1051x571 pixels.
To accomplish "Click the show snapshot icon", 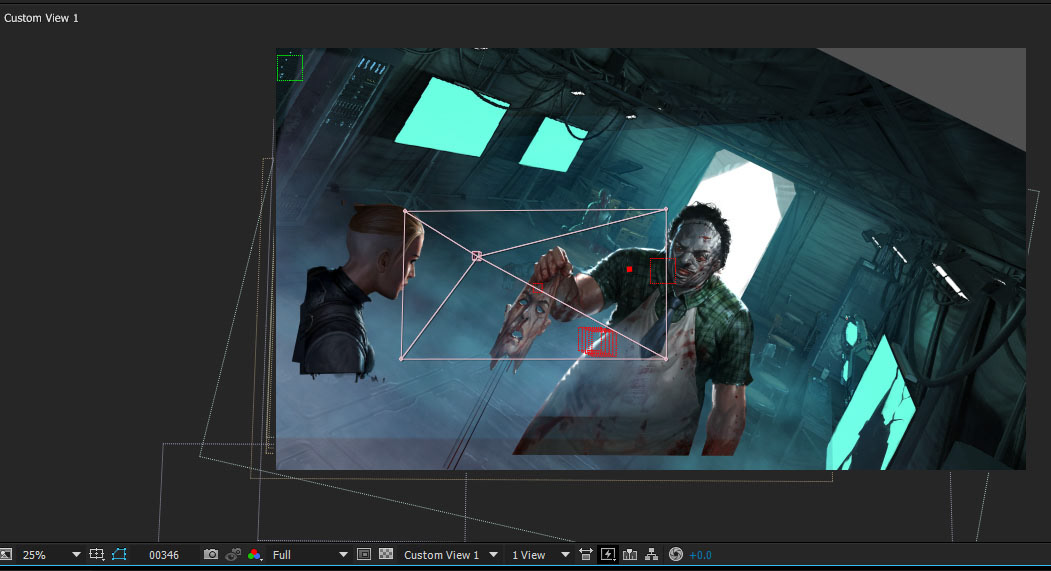I will (233, 554).
